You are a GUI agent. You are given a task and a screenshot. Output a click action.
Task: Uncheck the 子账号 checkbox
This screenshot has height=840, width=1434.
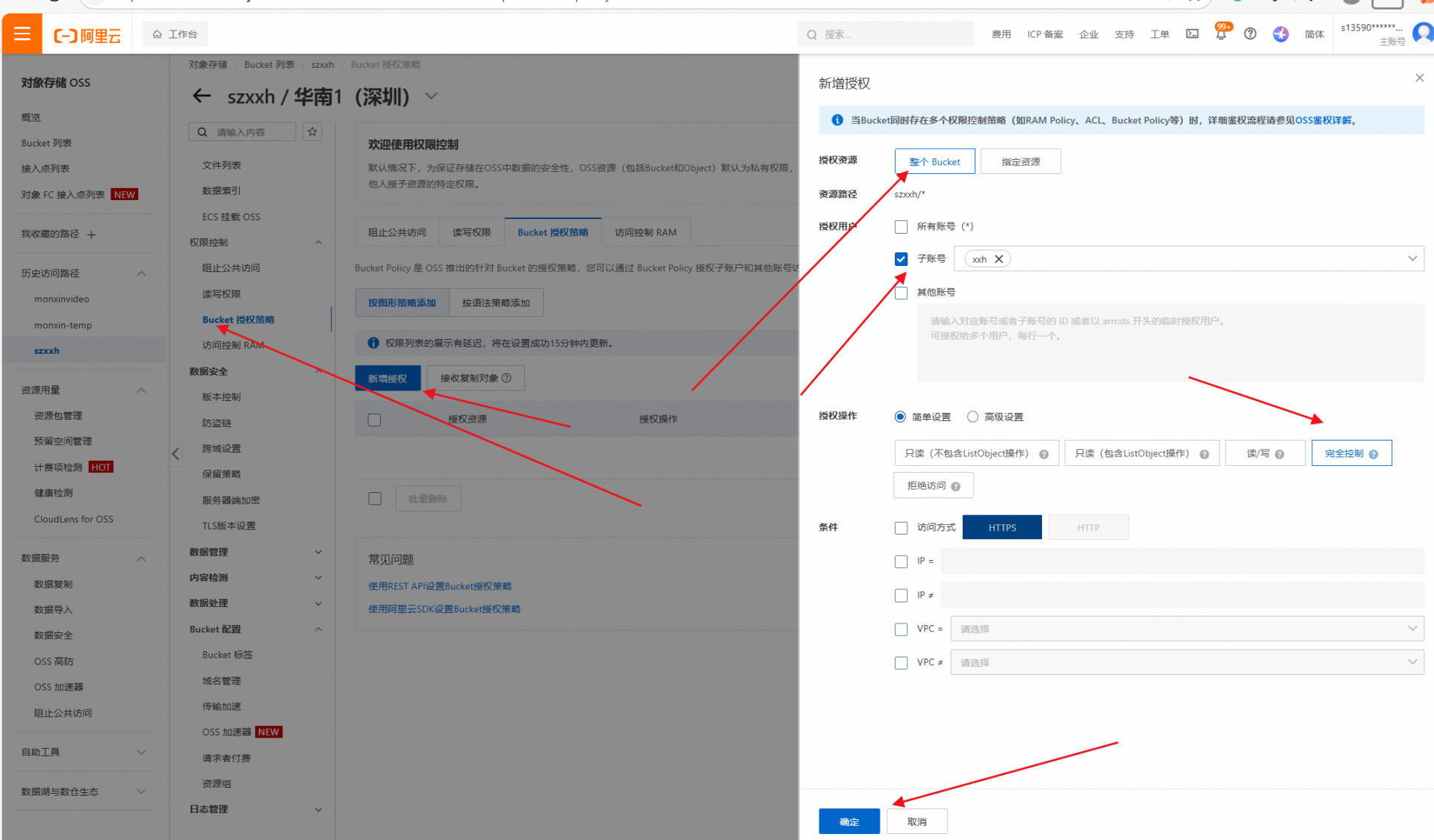(x=901, y=259)
